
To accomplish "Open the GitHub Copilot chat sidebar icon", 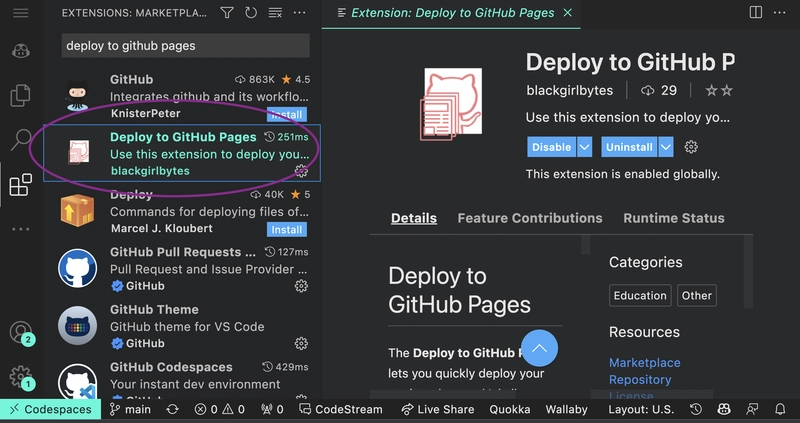I will coord(21,51).
